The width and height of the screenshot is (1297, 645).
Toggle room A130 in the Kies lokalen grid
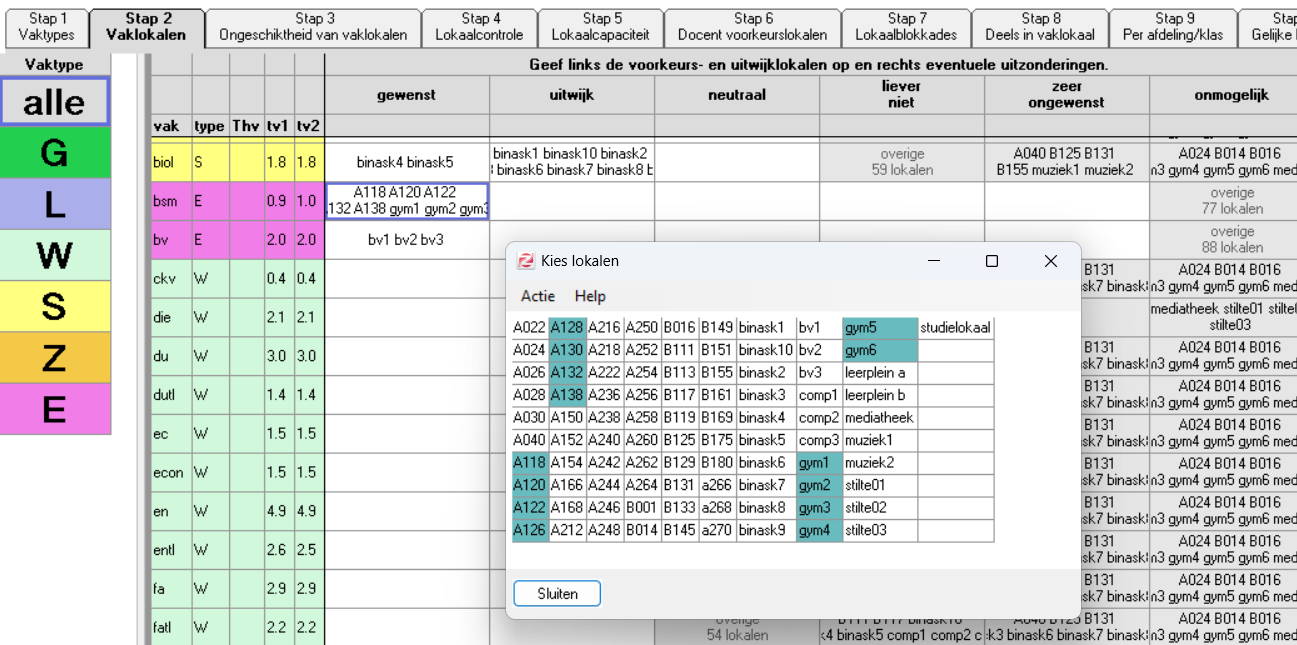tap(567, 350)
